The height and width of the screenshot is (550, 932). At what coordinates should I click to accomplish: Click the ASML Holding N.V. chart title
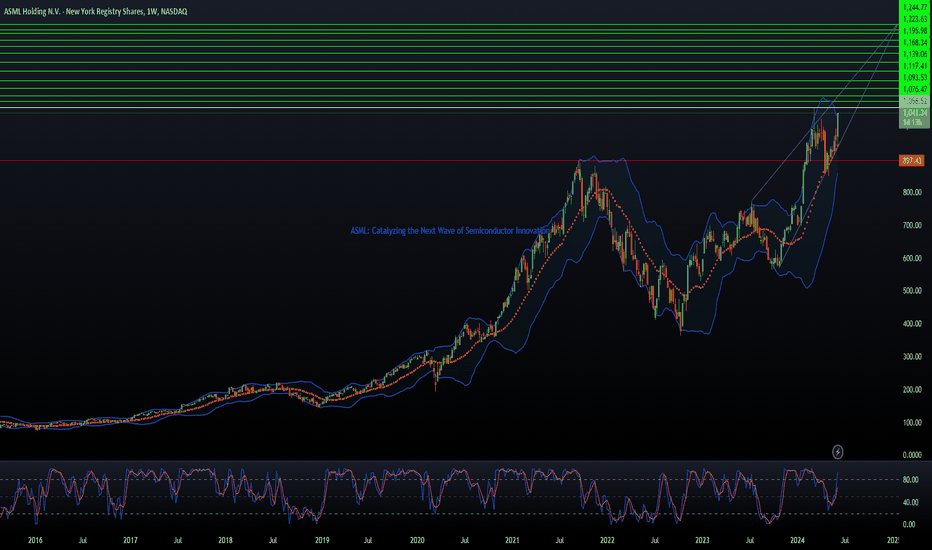[95, 11]
